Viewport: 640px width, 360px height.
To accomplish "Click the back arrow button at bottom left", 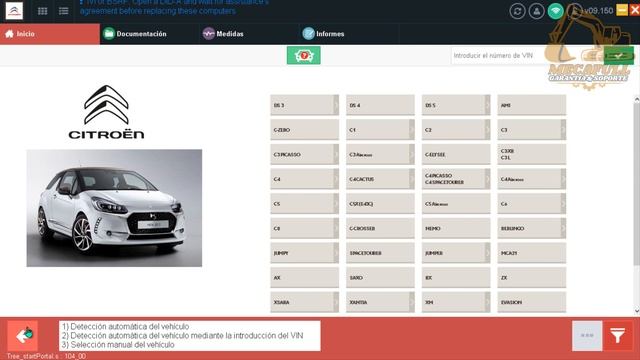I will [x=23, y=336].
